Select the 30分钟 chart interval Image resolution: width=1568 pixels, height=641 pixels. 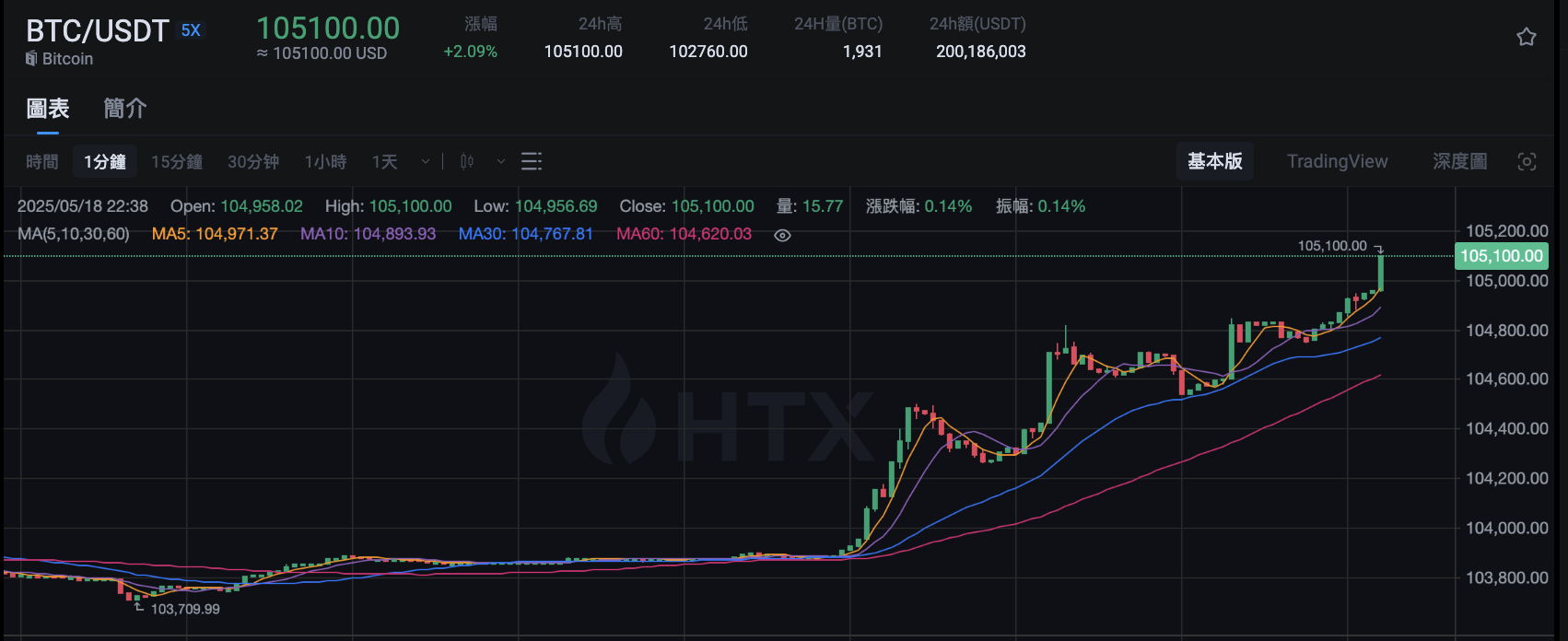[253, 162]
